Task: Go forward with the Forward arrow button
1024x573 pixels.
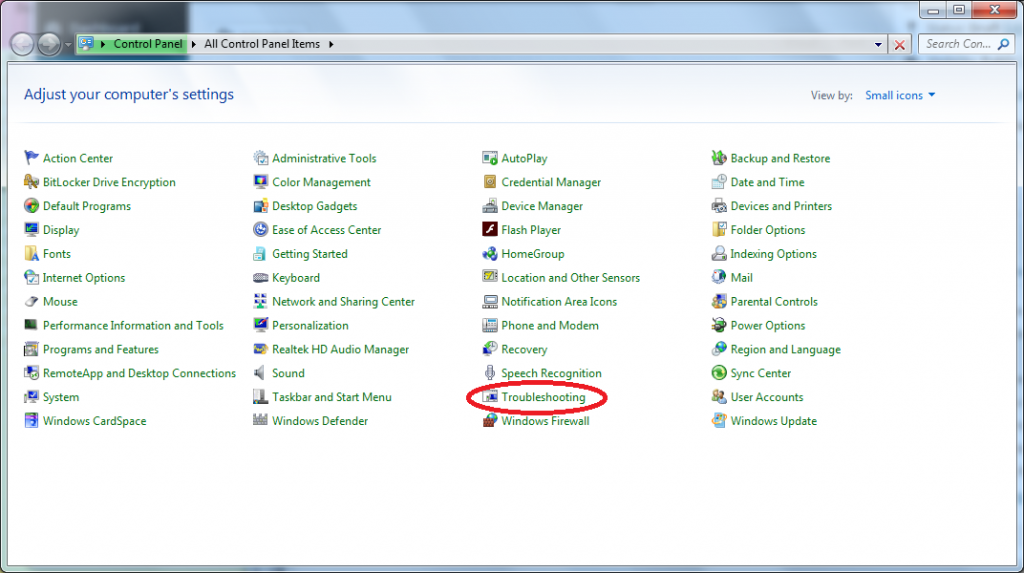Action: point(49,44)
